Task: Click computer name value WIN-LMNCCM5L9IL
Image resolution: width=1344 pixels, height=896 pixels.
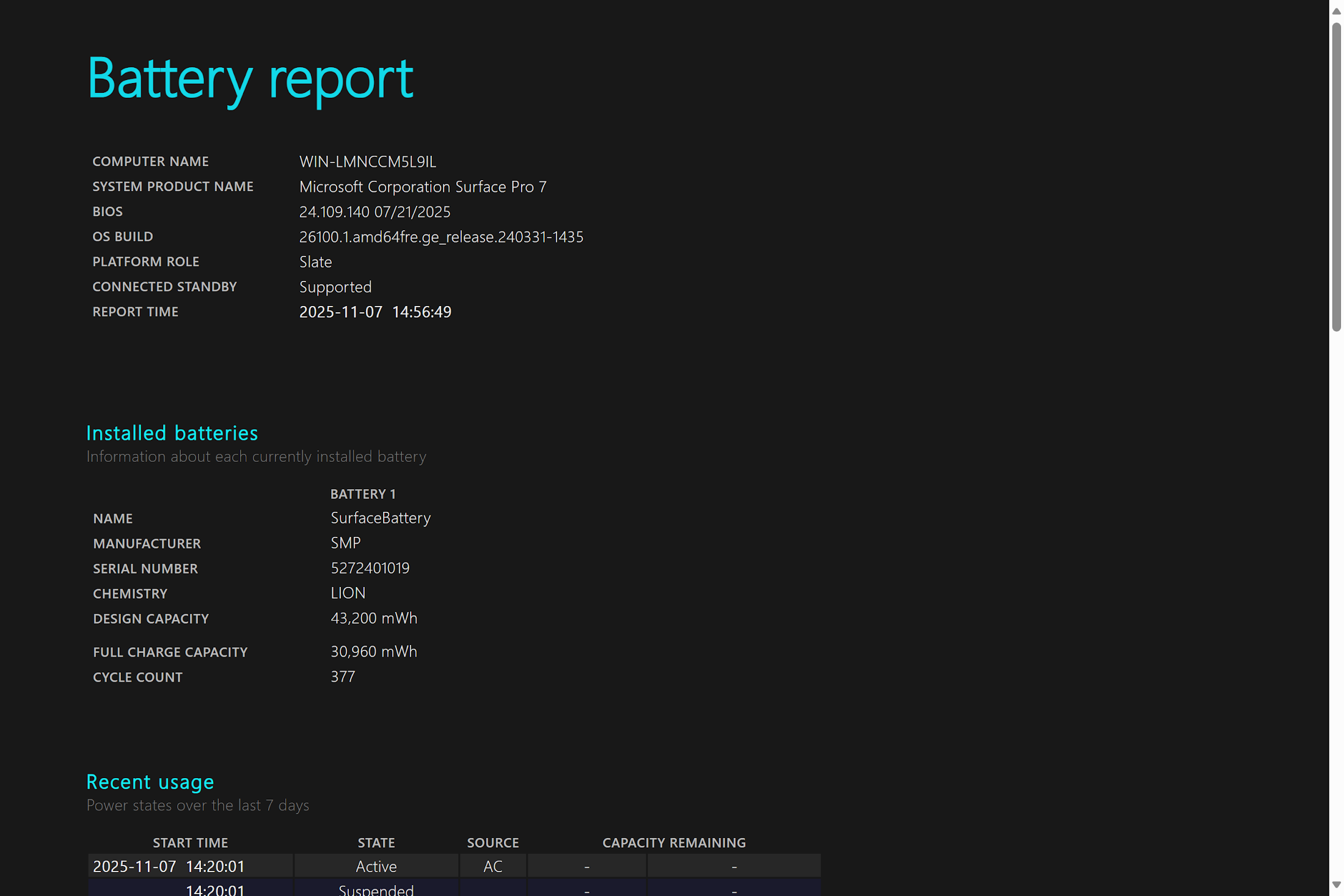Action: click(x=367, y=162)
